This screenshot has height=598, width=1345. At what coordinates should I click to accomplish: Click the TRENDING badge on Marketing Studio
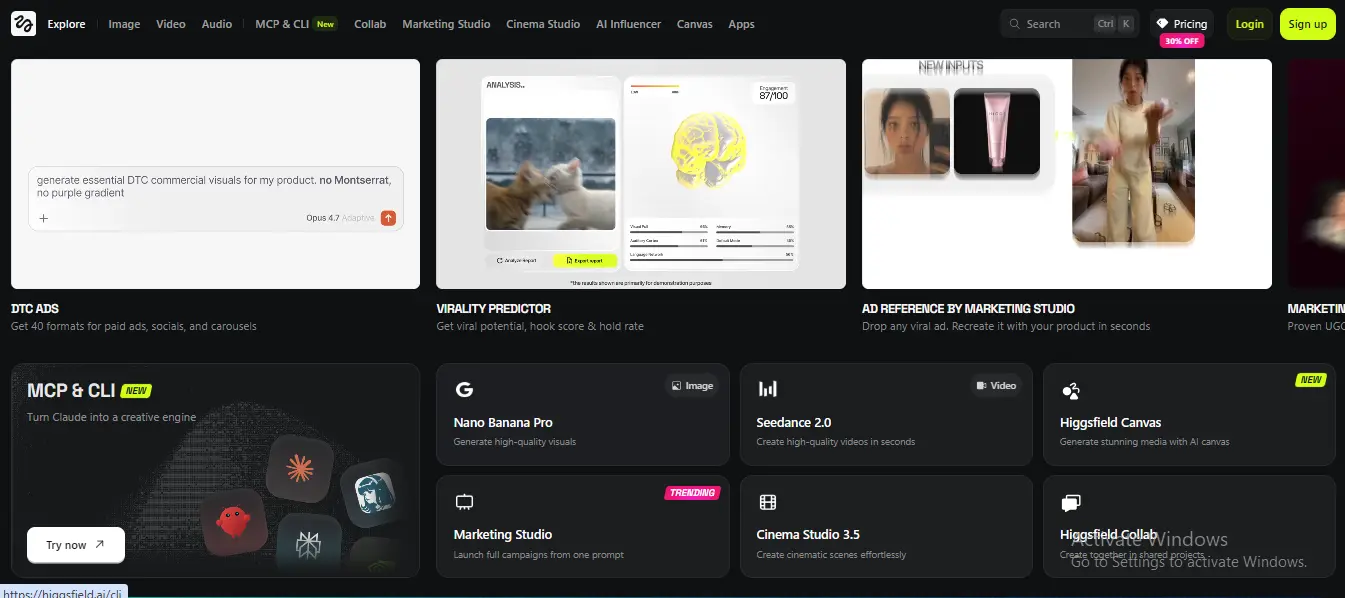[692, 492]
